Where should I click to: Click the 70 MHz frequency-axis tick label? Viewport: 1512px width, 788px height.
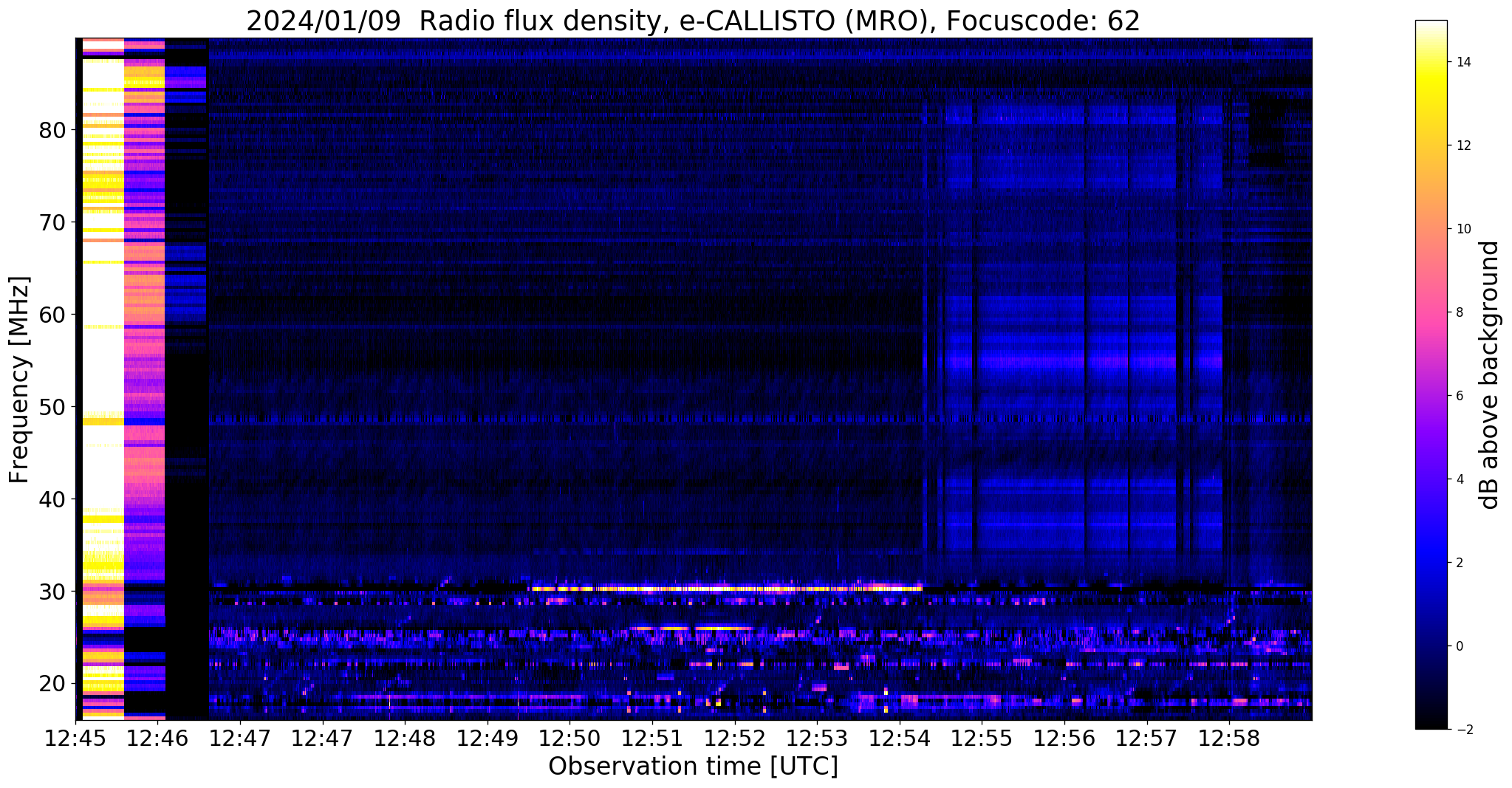[x=52, y=222]
